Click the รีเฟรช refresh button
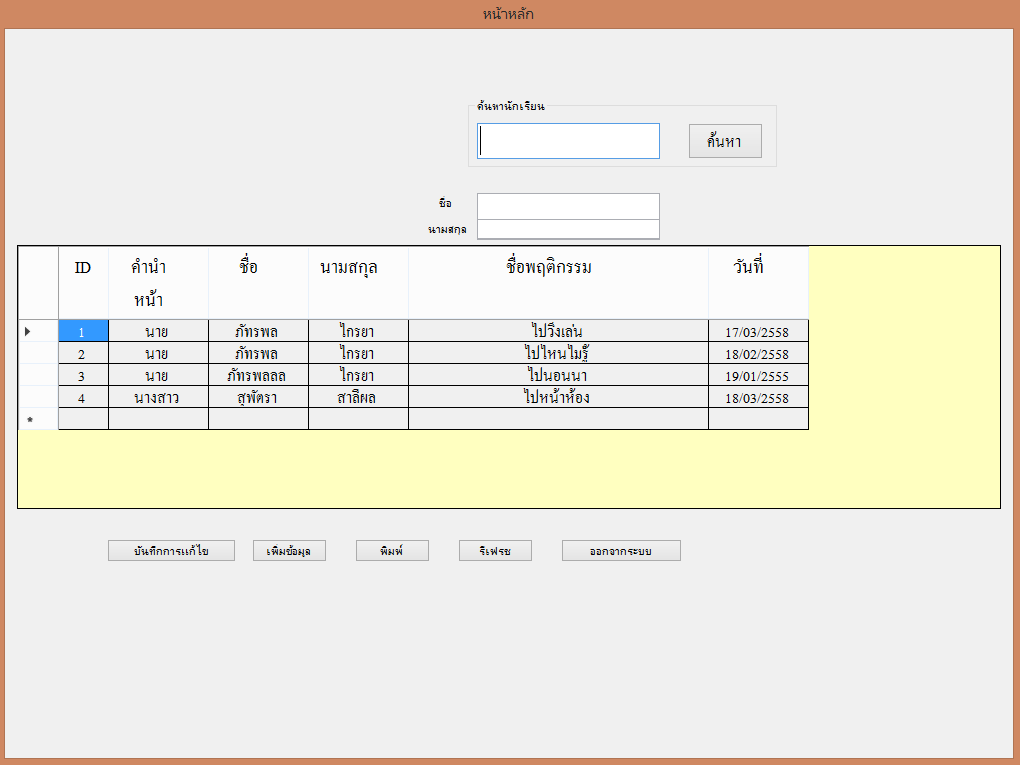 pos(495,551)
